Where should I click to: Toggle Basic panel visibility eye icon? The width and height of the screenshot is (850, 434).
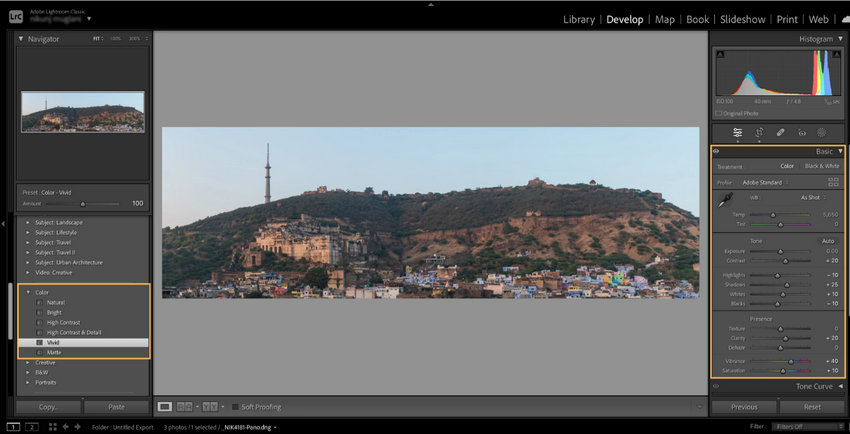[x=716, y=152]
